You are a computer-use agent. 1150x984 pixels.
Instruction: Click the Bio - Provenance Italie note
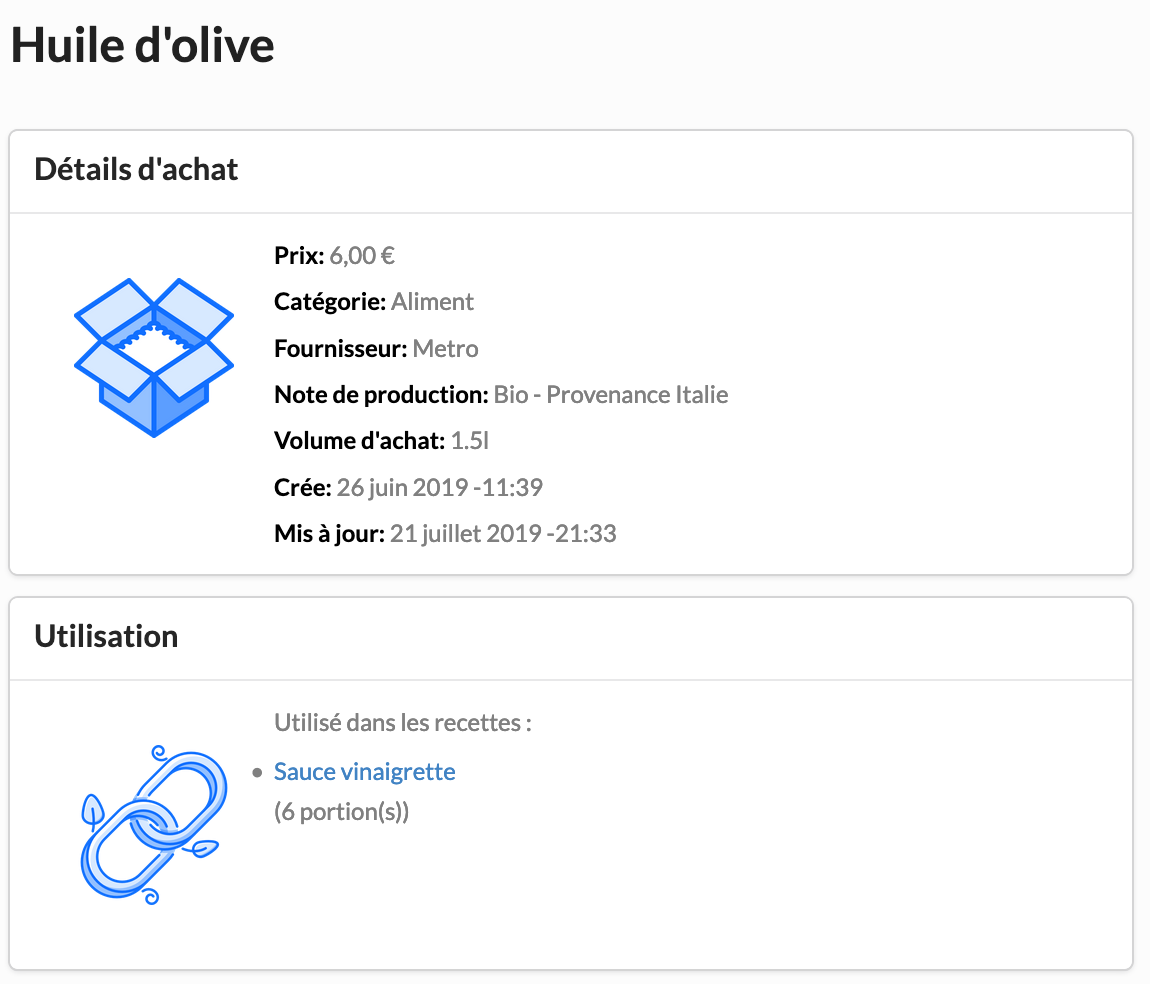(610, 395)
